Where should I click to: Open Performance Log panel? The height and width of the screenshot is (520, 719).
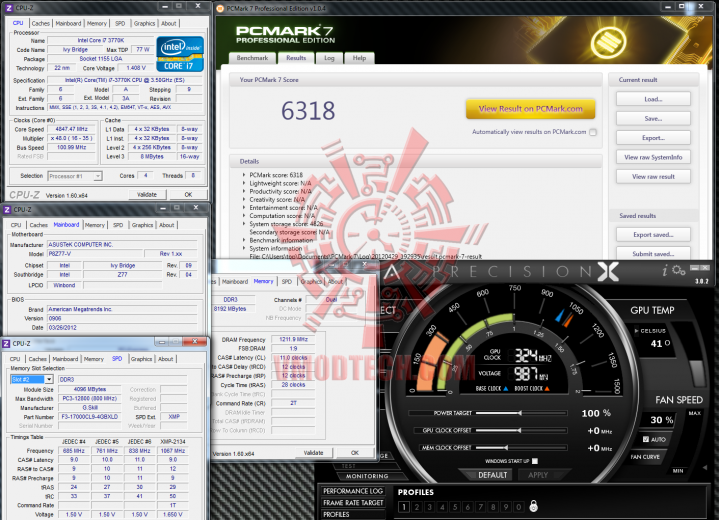tap(352, 491)
